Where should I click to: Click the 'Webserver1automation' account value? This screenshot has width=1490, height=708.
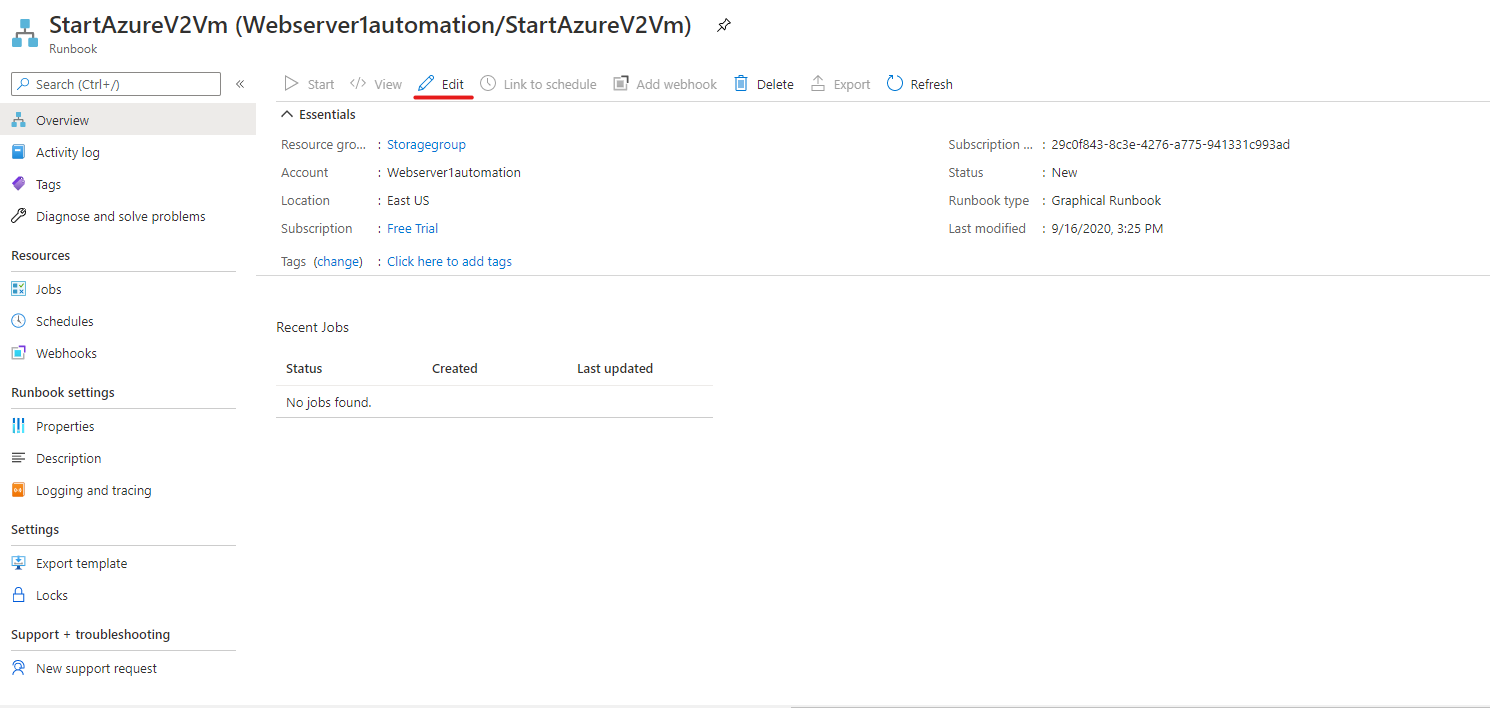454,173
